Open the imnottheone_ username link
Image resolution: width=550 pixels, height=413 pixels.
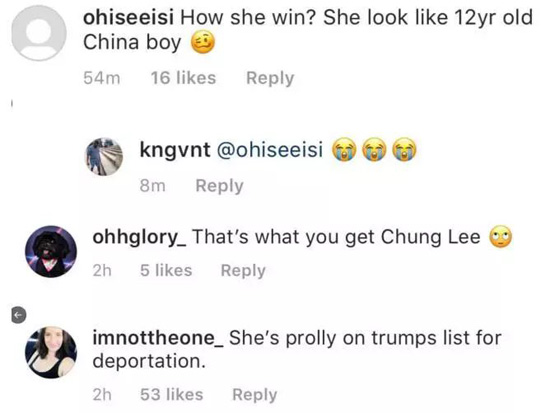(158, 338)
